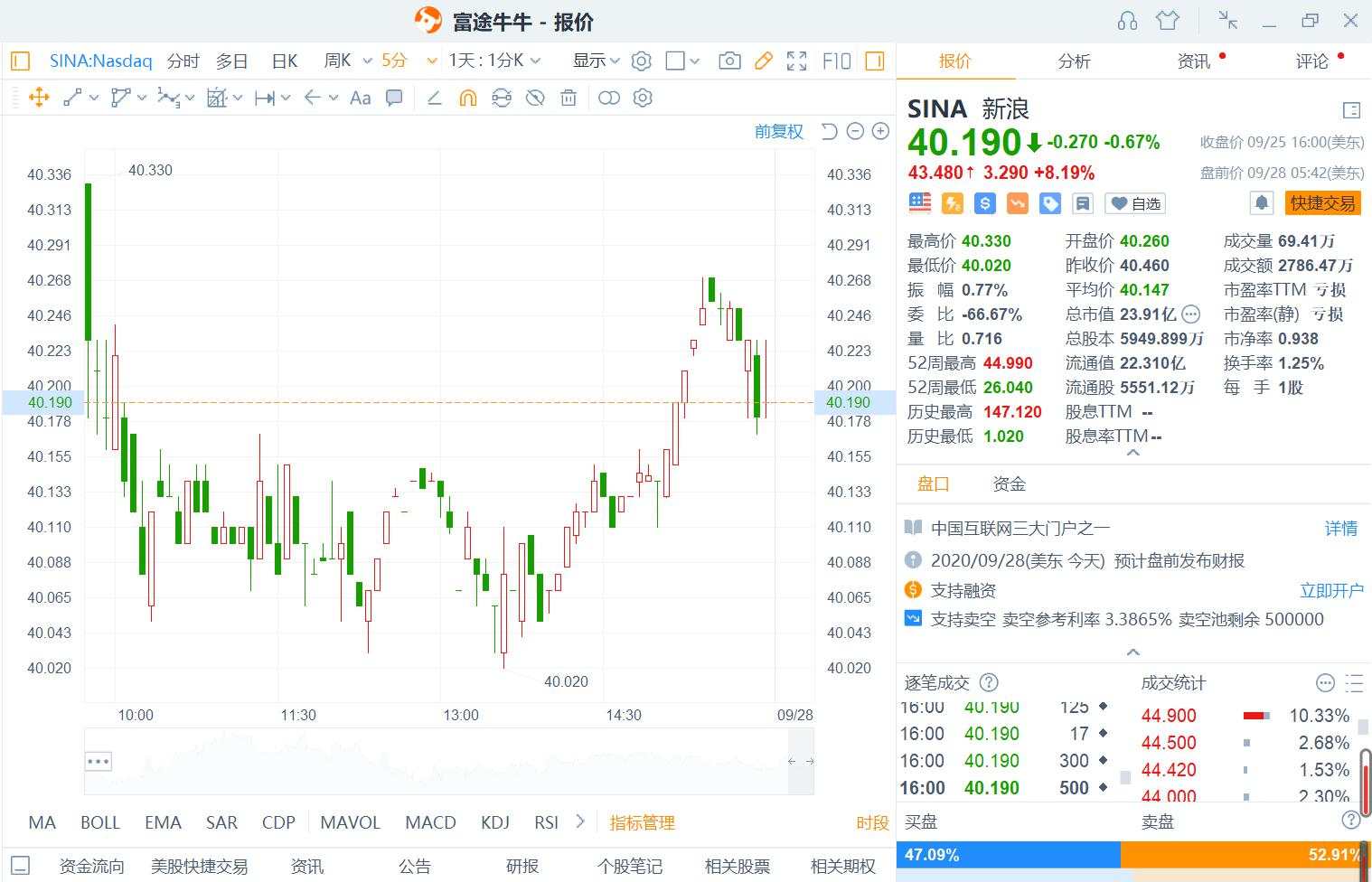Select the range interval marker tool
Viewport: 1372px width, 882px height.
tap(265, 98)
